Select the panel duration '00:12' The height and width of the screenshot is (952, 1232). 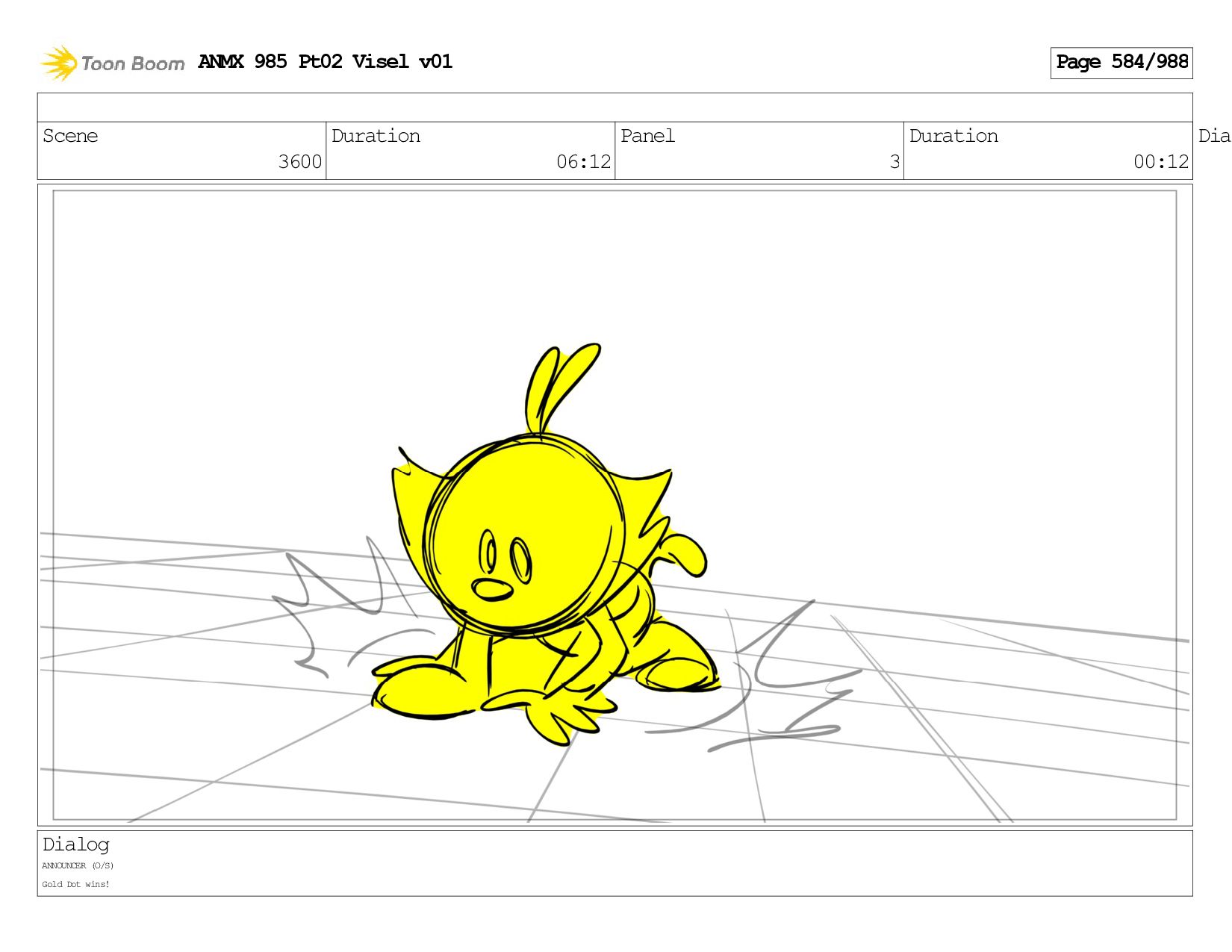[1160, 162]
